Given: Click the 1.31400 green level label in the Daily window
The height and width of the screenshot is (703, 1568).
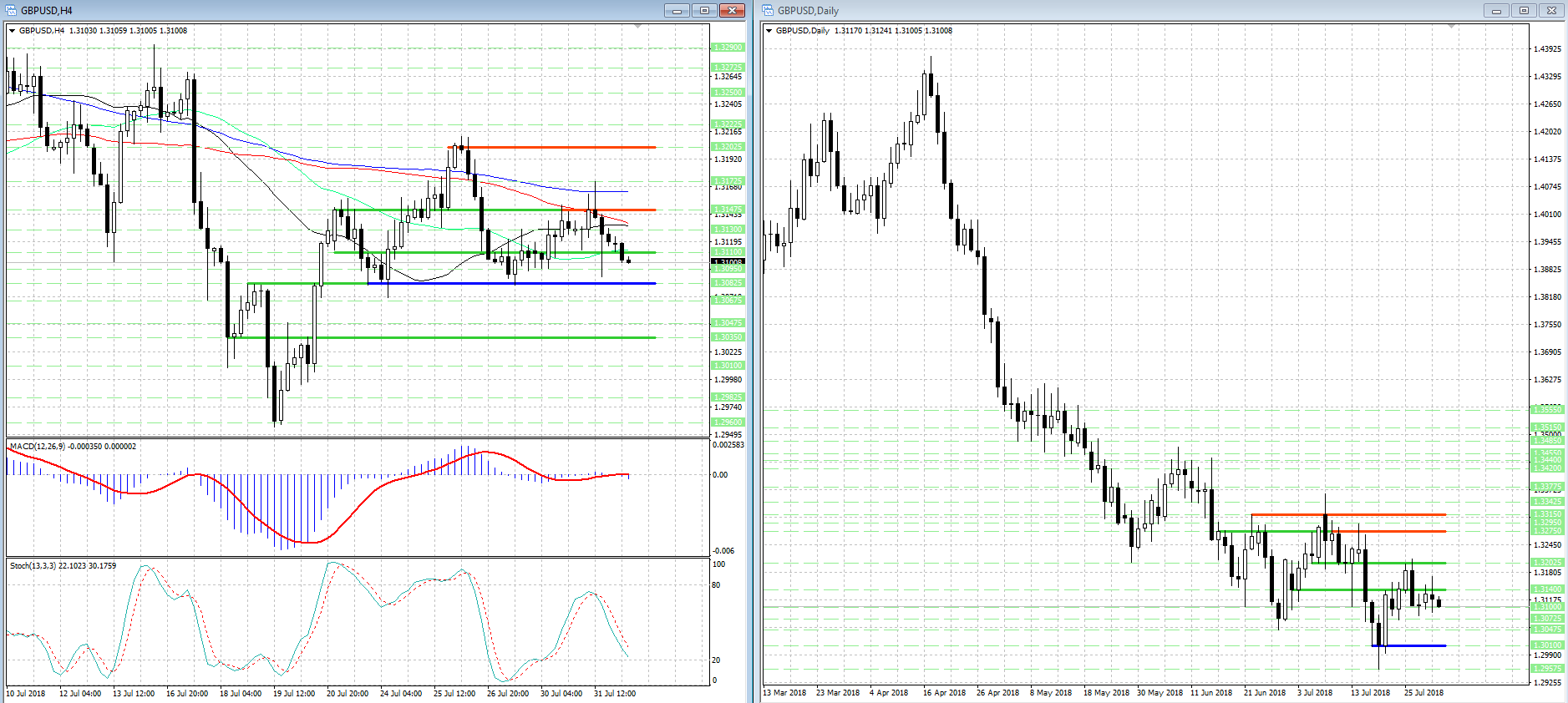Looking at the screenshot, I should pyautogui.click(x=1547, y=589).
